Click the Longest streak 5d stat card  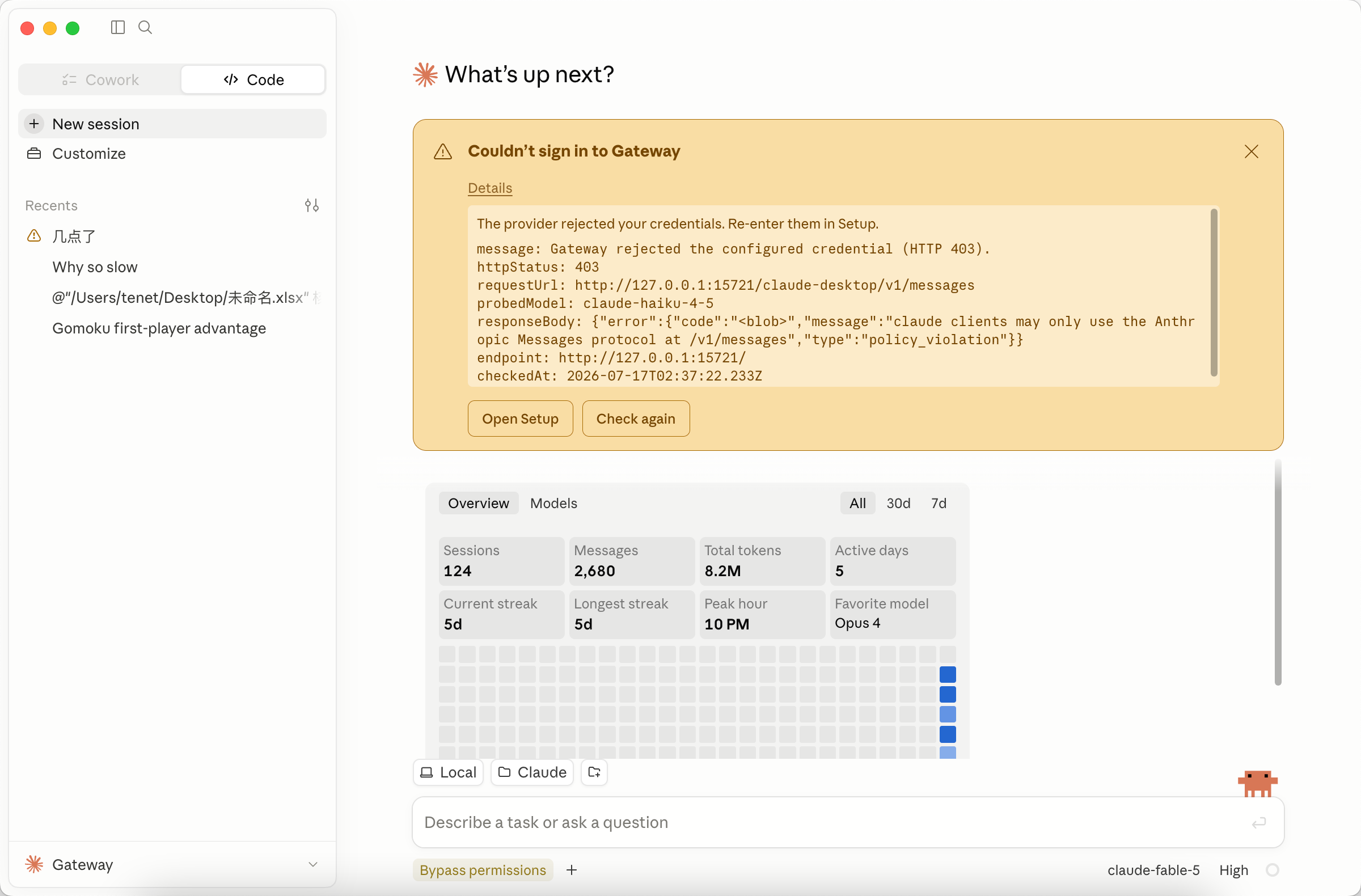pyautogui.click(x=632, y=615)
